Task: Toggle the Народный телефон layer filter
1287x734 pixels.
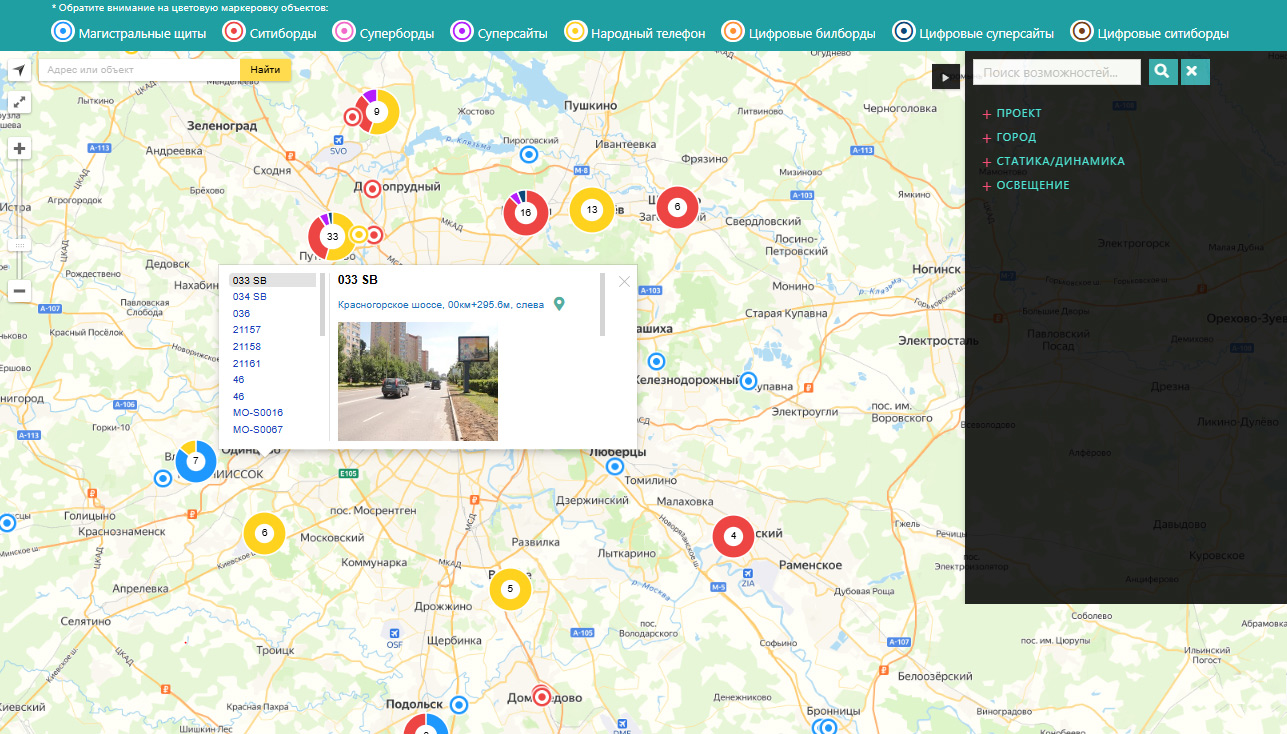Action: click(577, 32)
